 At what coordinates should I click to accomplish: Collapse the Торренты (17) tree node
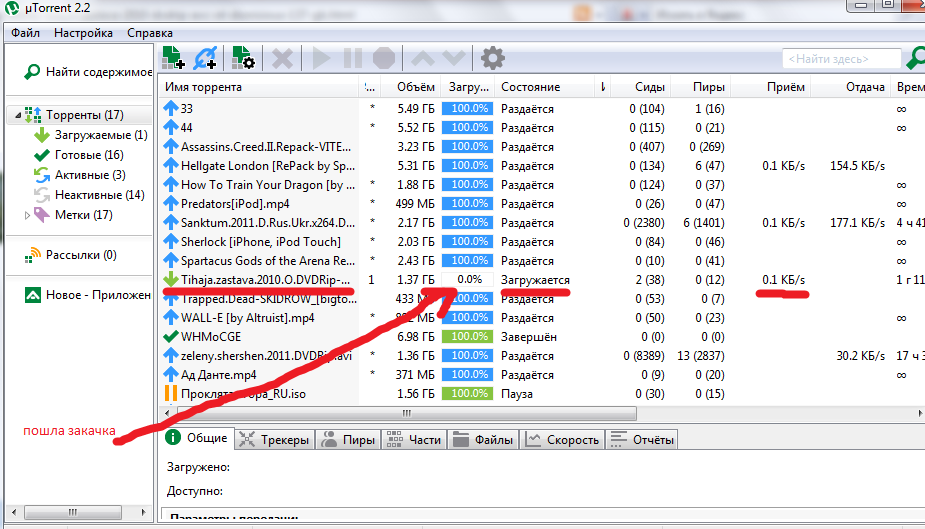click(x=18, y=115)
